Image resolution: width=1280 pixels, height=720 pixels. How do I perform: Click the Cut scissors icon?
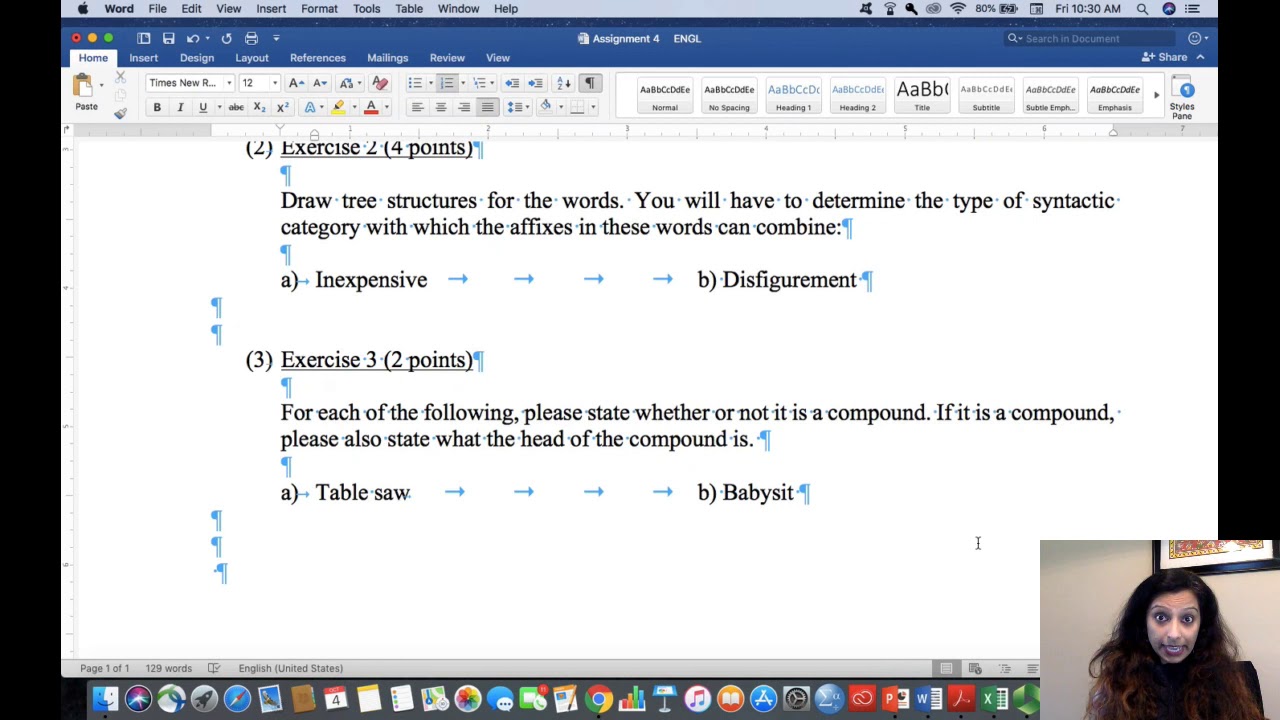(x=120, y=77)
